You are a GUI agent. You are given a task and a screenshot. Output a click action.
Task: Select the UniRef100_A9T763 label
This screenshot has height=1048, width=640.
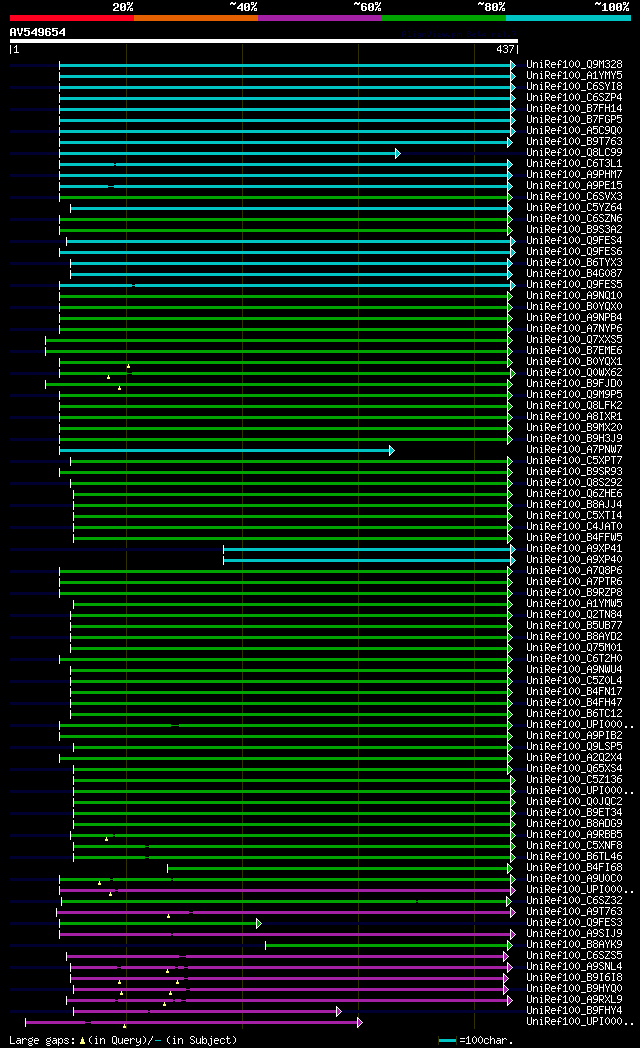(574, 912)
